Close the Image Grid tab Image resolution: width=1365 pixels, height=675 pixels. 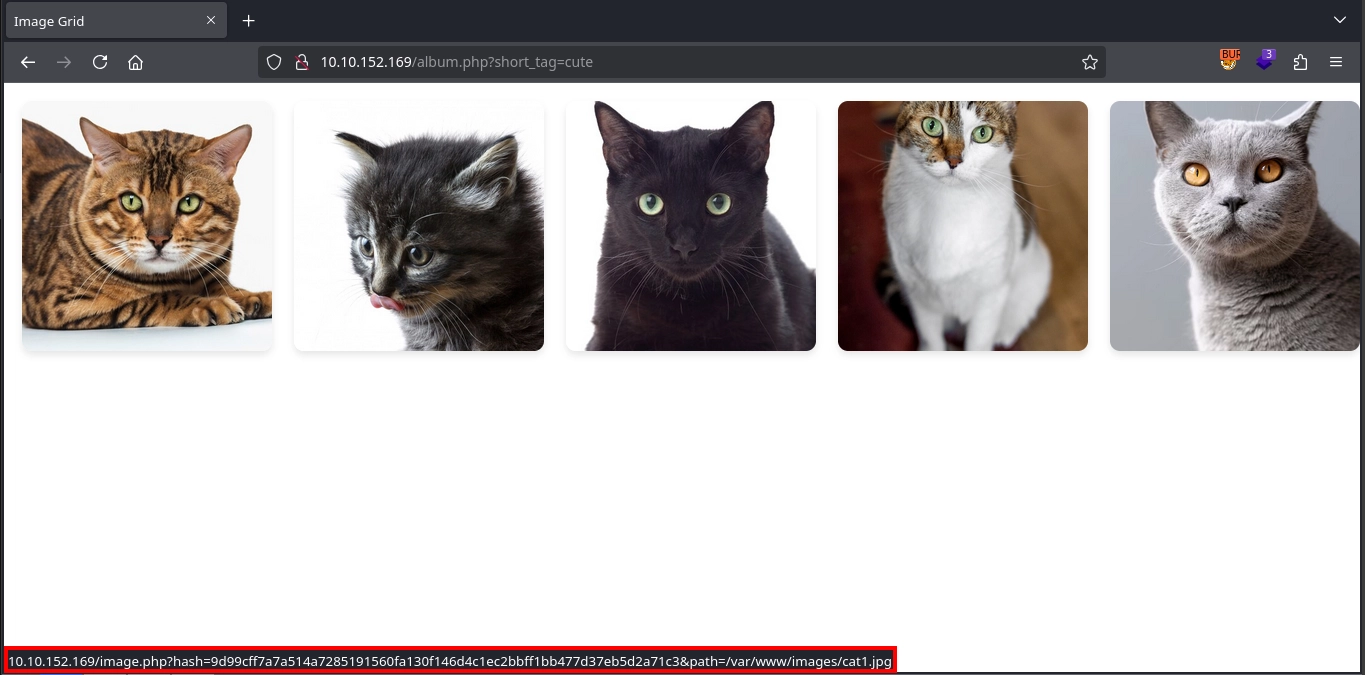(211, 21)
